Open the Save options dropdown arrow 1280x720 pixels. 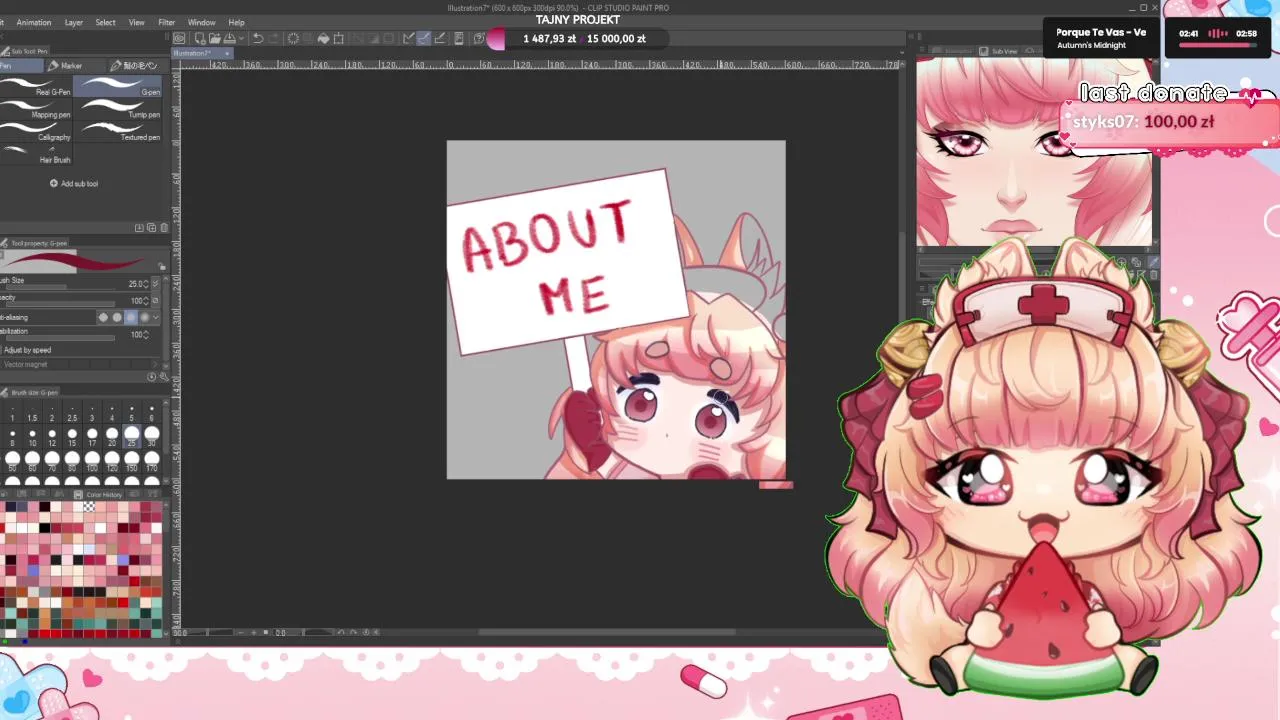point(242,38)
